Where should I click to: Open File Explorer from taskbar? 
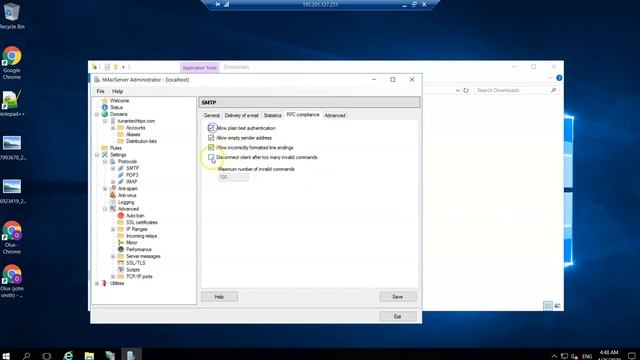tap(89, 356)
